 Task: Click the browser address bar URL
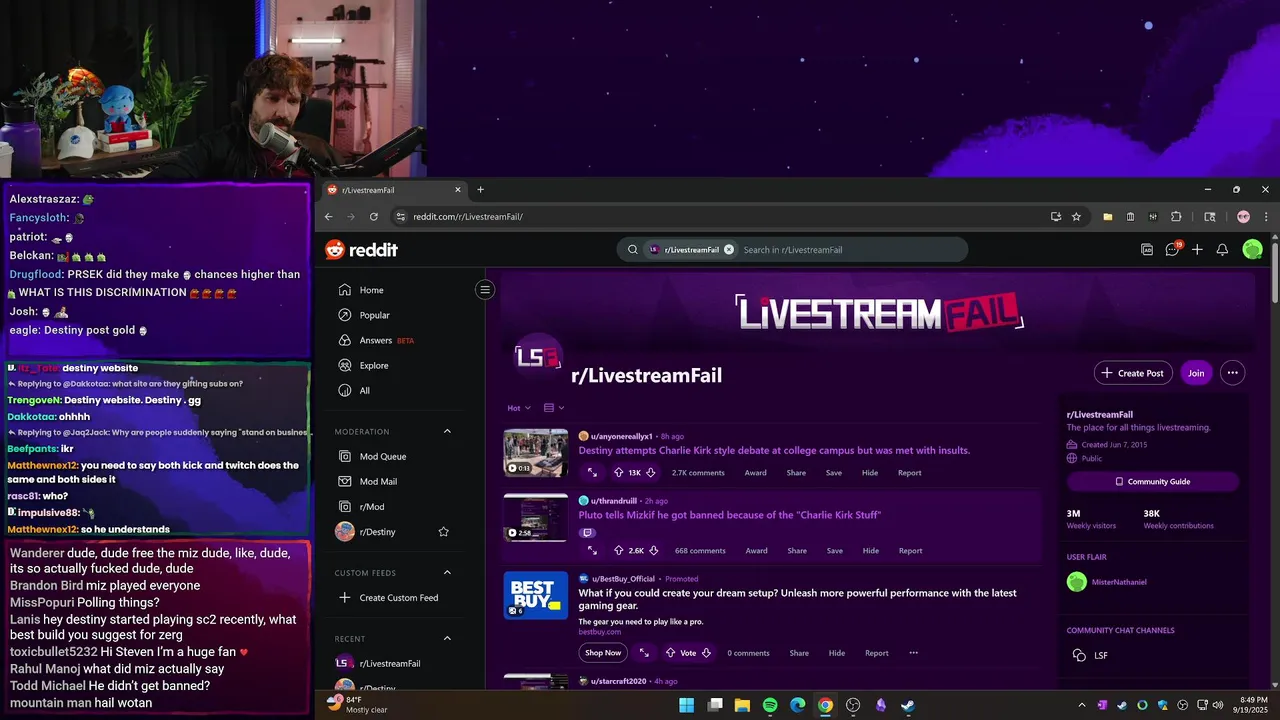(x=468, y=216)
